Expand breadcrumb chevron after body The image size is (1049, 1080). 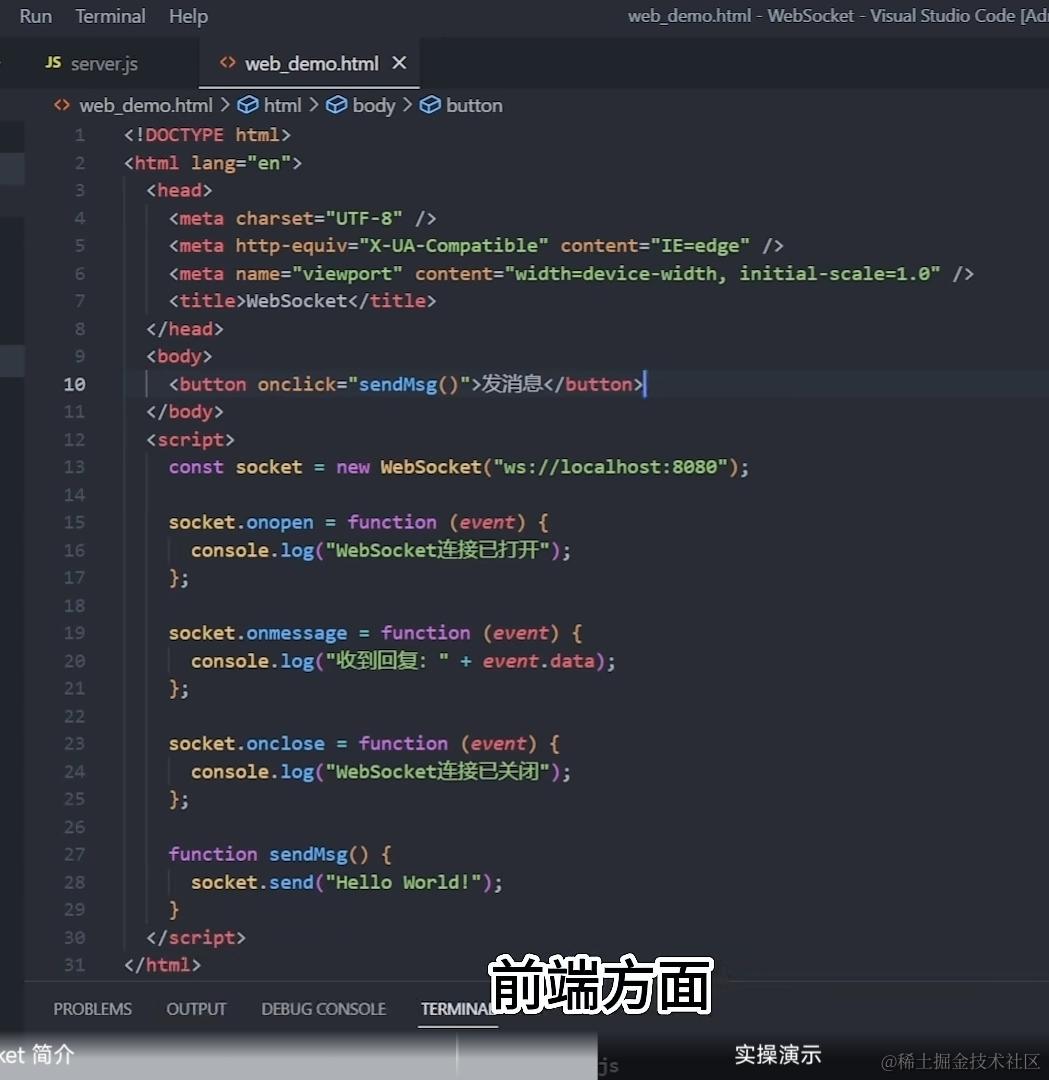point(407,105)
